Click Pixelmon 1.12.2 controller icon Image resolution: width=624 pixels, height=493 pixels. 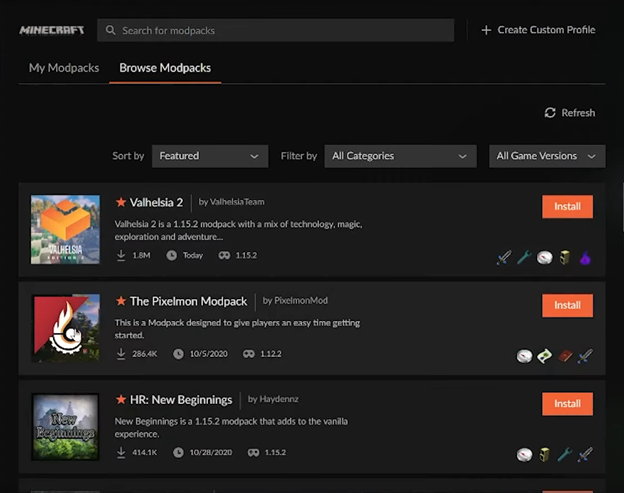(249, 354)
